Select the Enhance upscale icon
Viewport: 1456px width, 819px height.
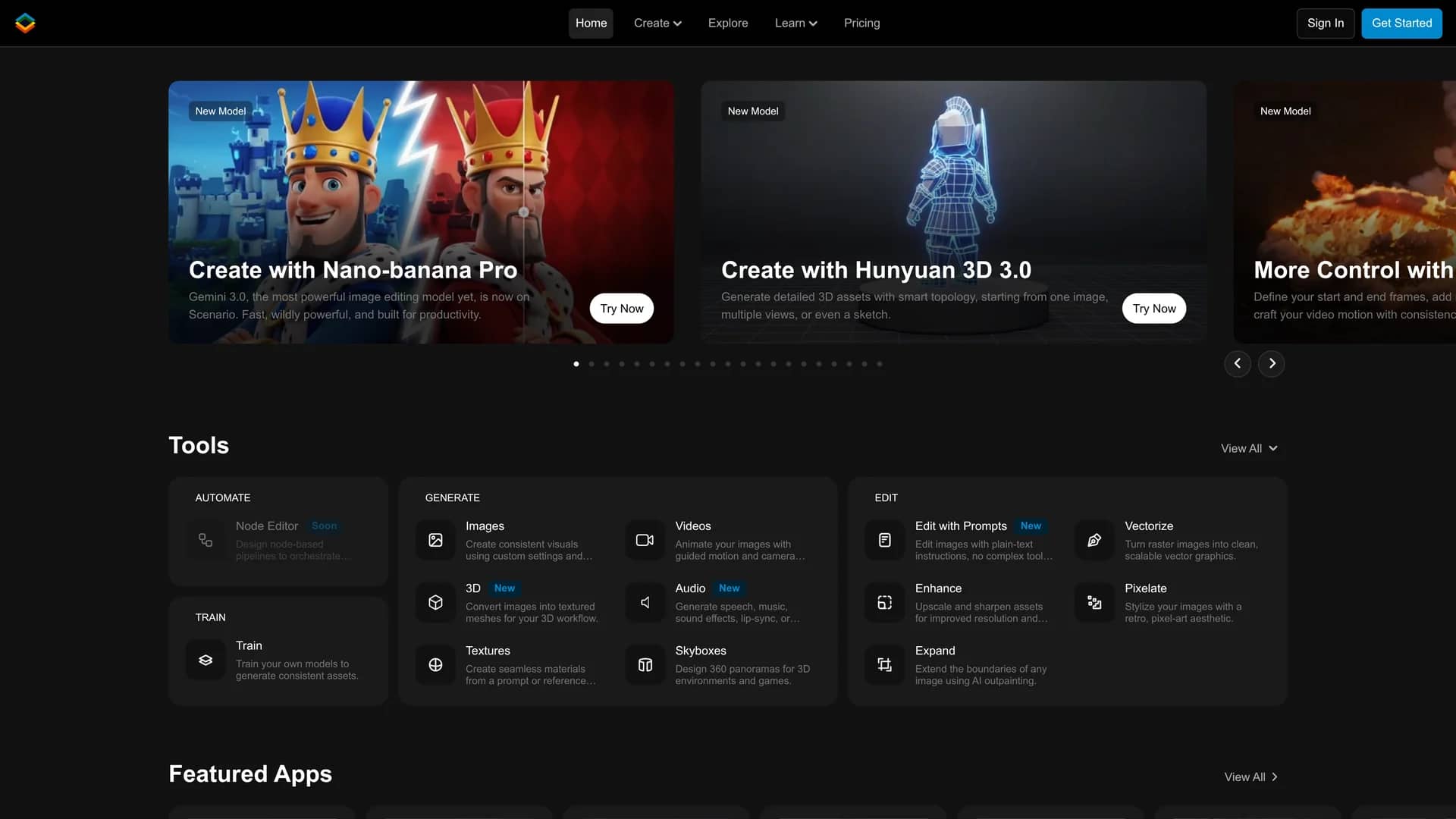(885, 602)
